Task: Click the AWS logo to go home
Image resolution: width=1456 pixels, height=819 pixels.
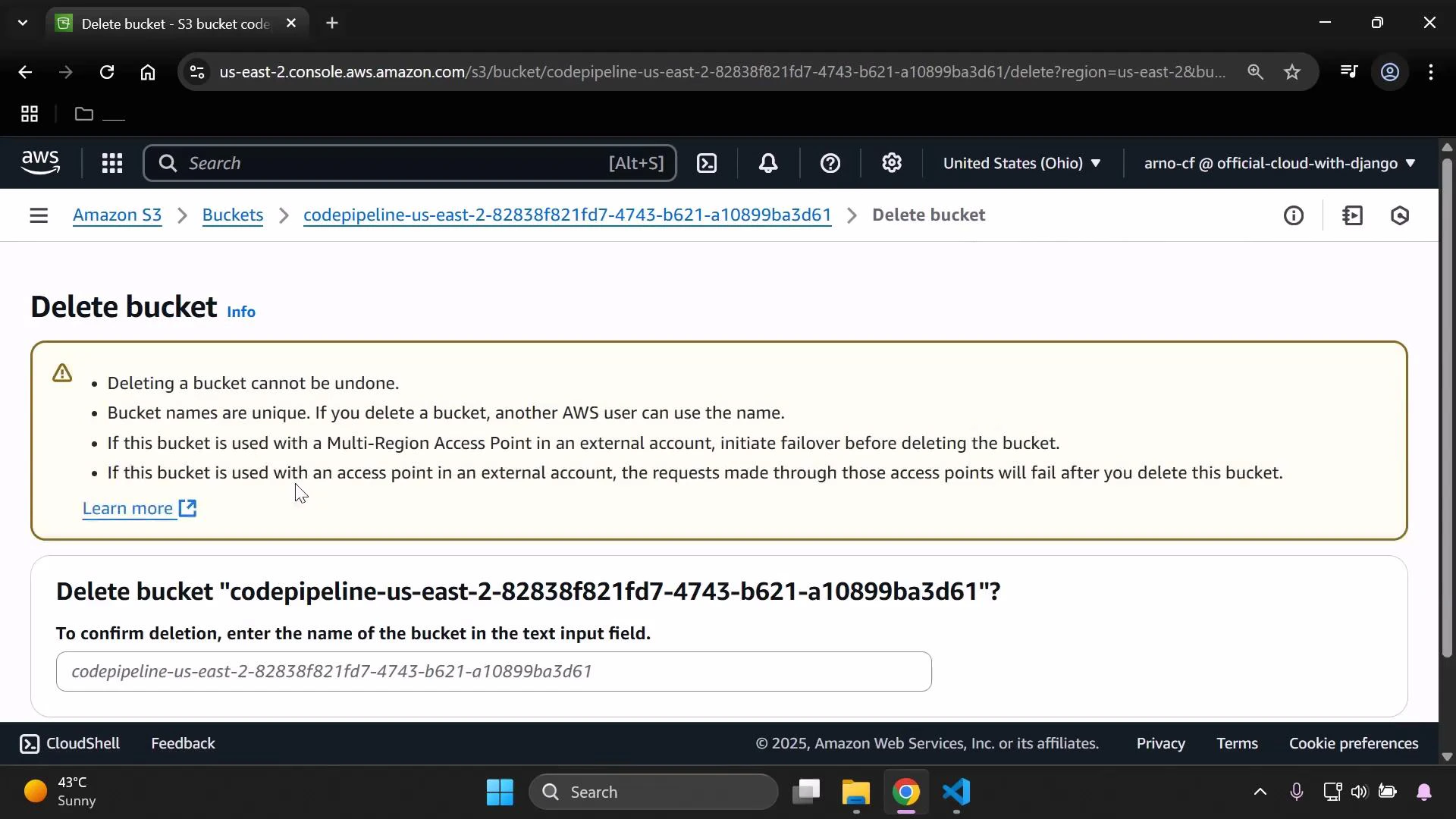Action: point(39,162)
